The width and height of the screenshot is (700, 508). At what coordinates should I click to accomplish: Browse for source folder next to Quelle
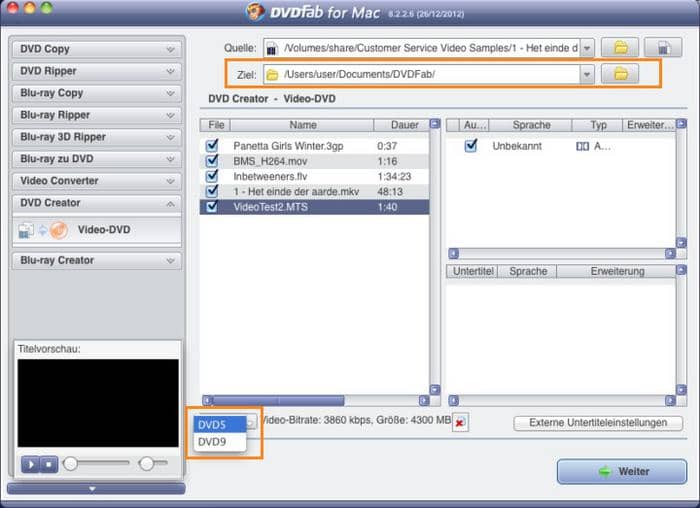click(x=620, y=47)
